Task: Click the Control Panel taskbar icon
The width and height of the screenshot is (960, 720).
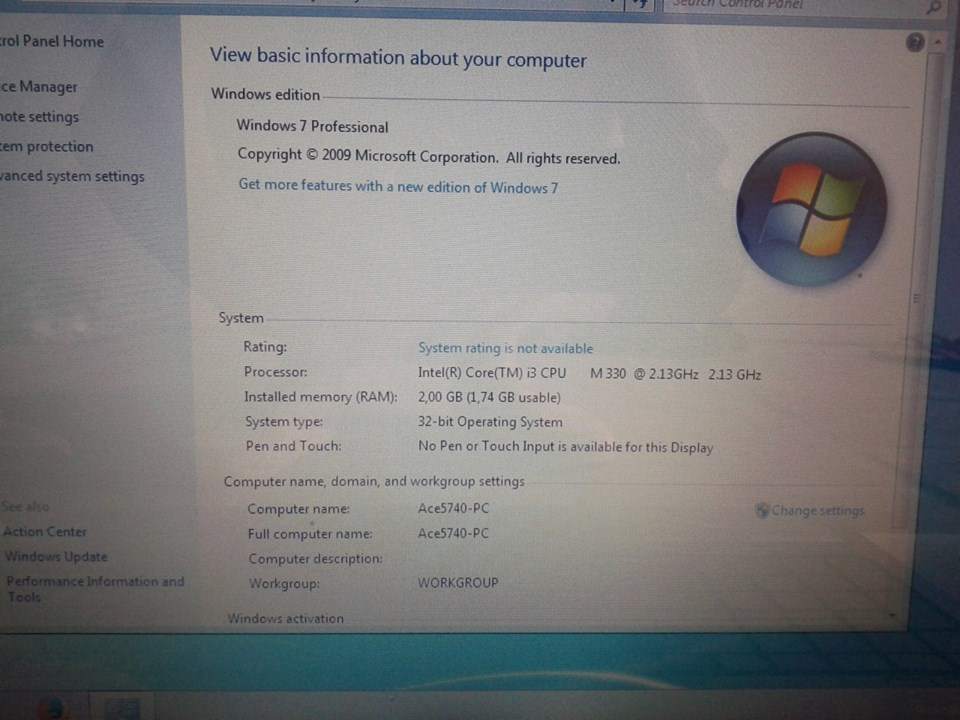Action: (x=122, y=708)
